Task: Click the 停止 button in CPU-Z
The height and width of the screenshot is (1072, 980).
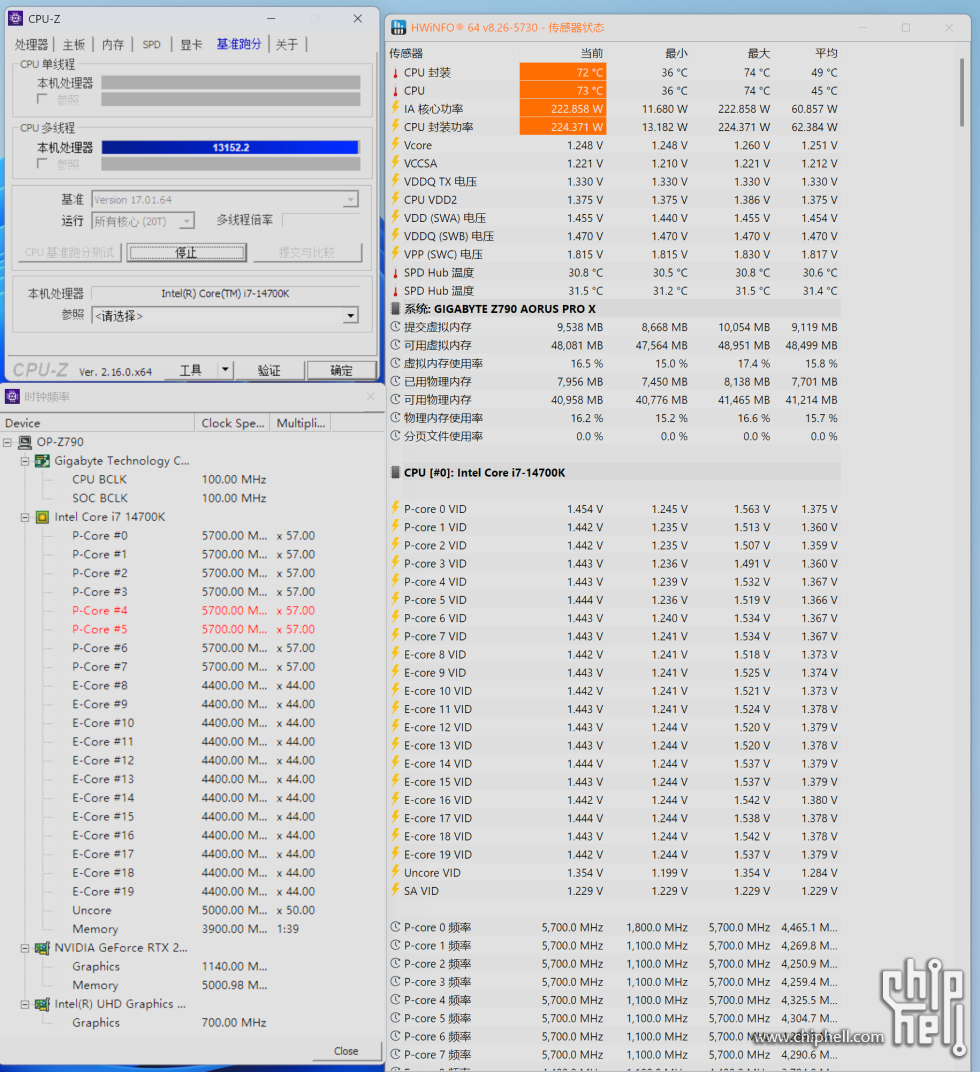Action: pyautogui.click(x=186, y=253)
